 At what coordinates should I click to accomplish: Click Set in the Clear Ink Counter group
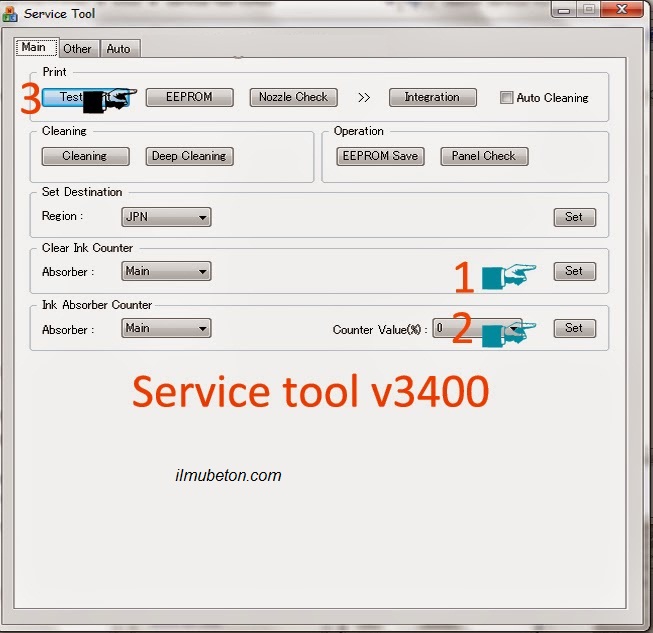click(x=575, y=271)
